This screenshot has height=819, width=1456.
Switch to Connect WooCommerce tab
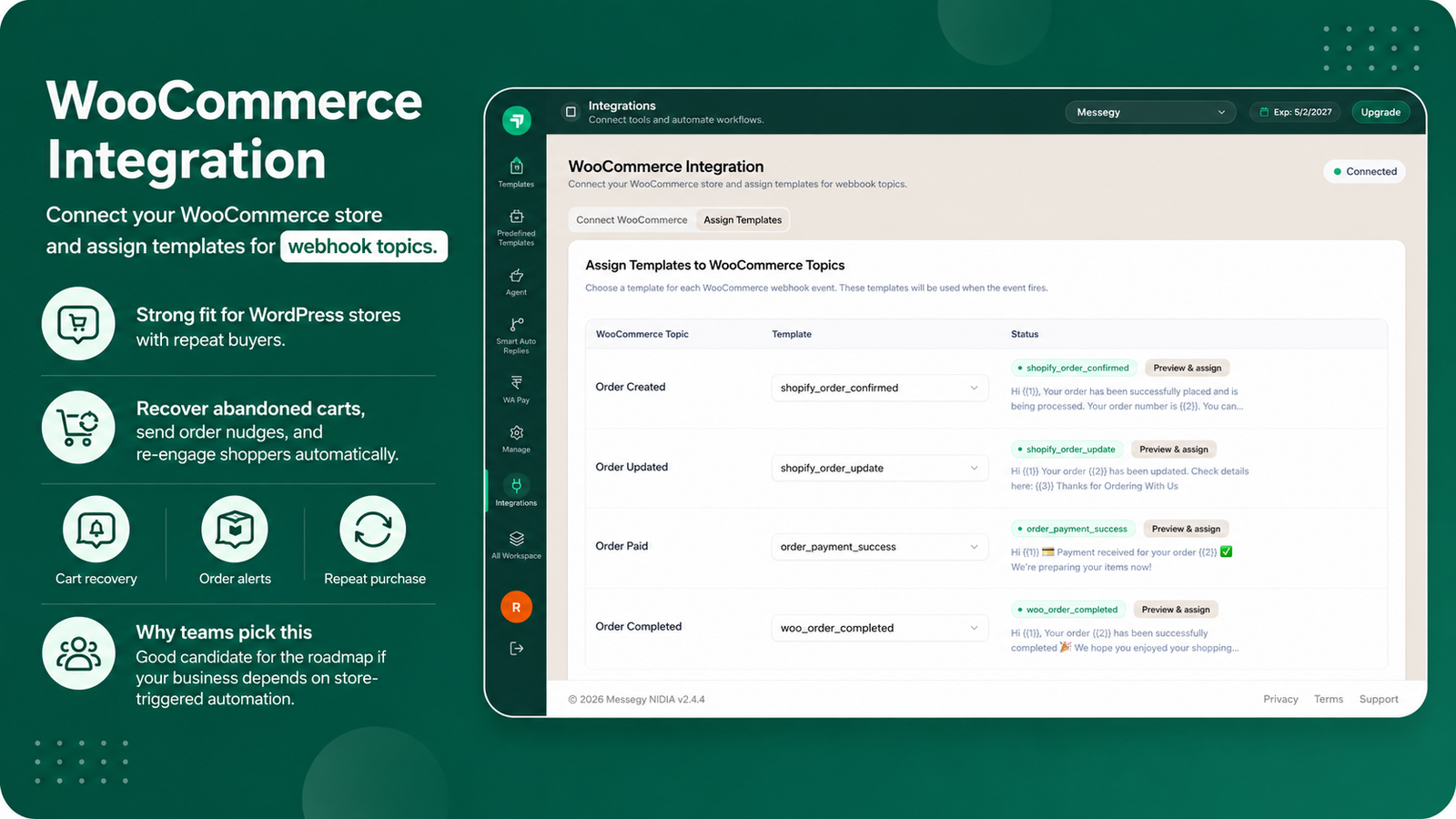click(632, 220)
